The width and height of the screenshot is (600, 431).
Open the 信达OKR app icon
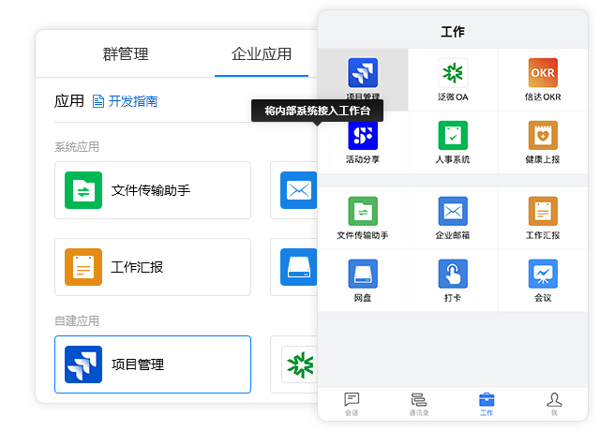pos(542,74)
